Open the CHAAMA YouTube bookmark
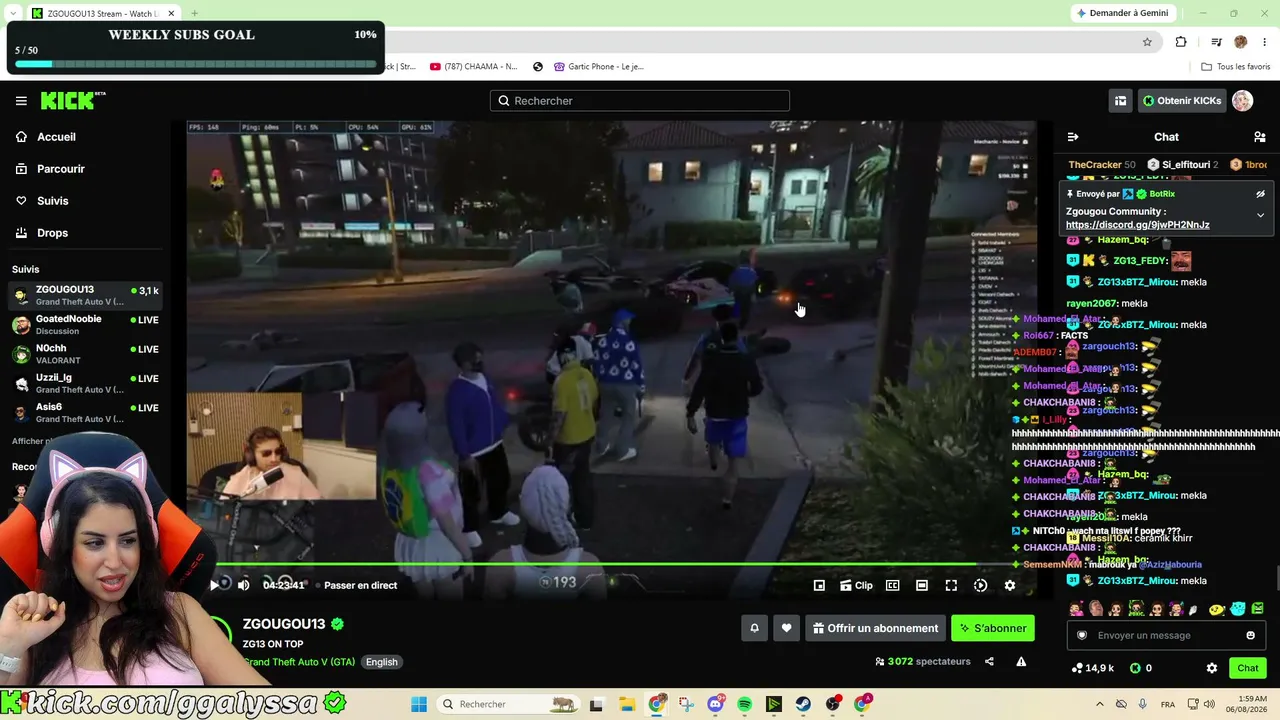This screenshot has height=720, width=1280. click(x=473, y=67)
